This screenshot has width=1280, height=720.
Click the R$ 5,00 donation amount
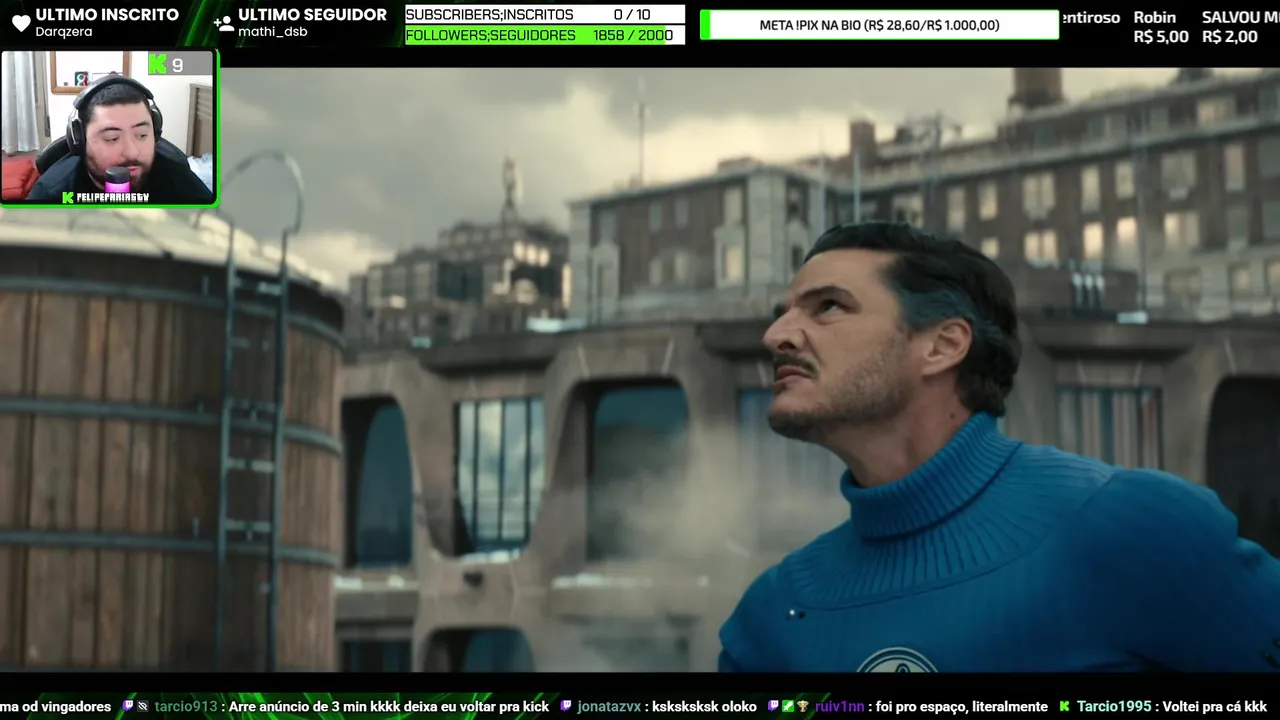(1161, 37)
